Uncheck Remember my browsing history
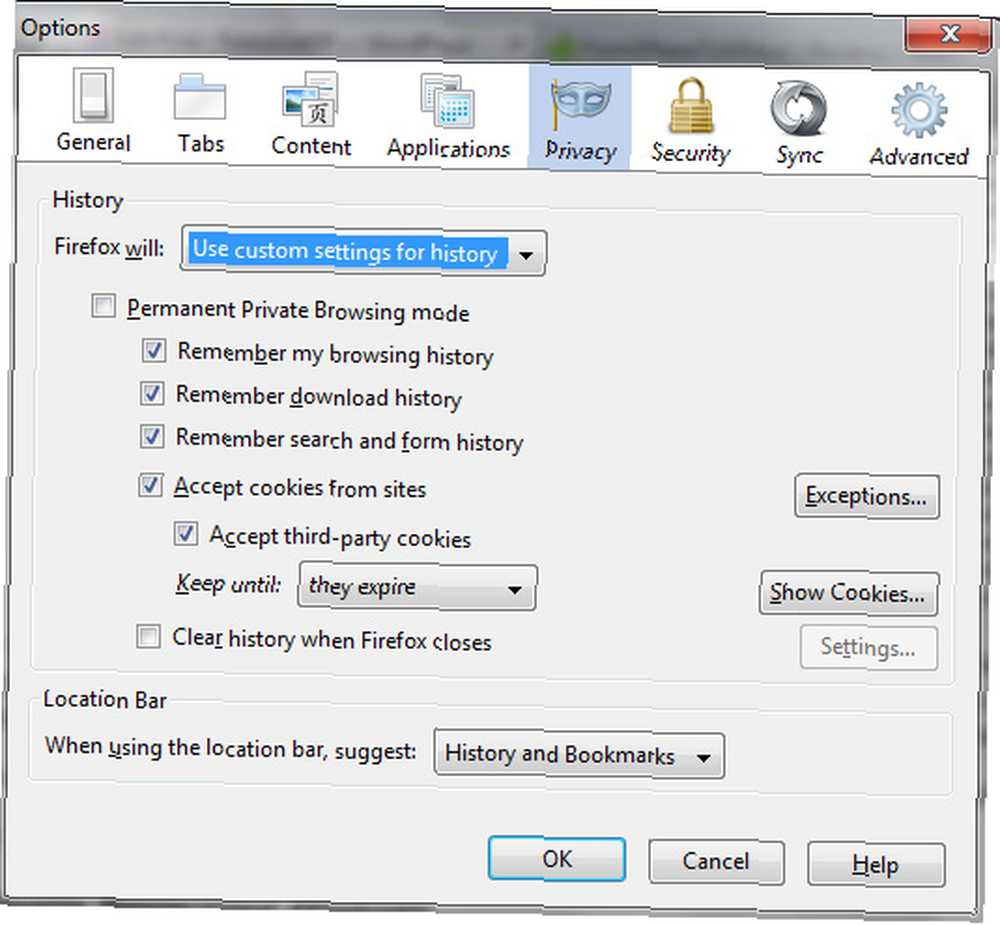The width and height of the screenshot is (1000, 925). pyautogui.click(x=154, y=350)
